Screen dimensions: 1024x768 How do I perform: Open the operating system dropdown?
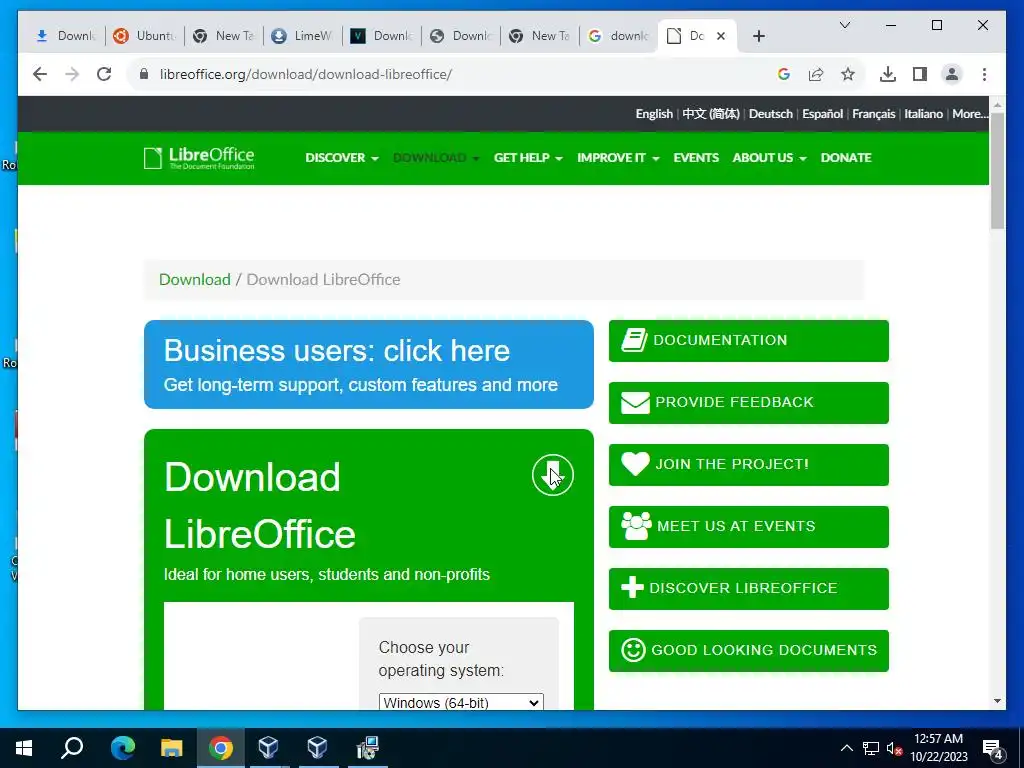pos(460,703)
